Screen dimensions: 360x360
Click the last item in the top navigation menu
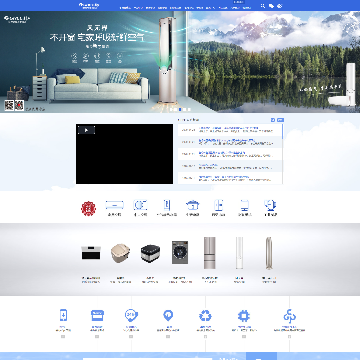pyautogui.click(x=247, y=7)
